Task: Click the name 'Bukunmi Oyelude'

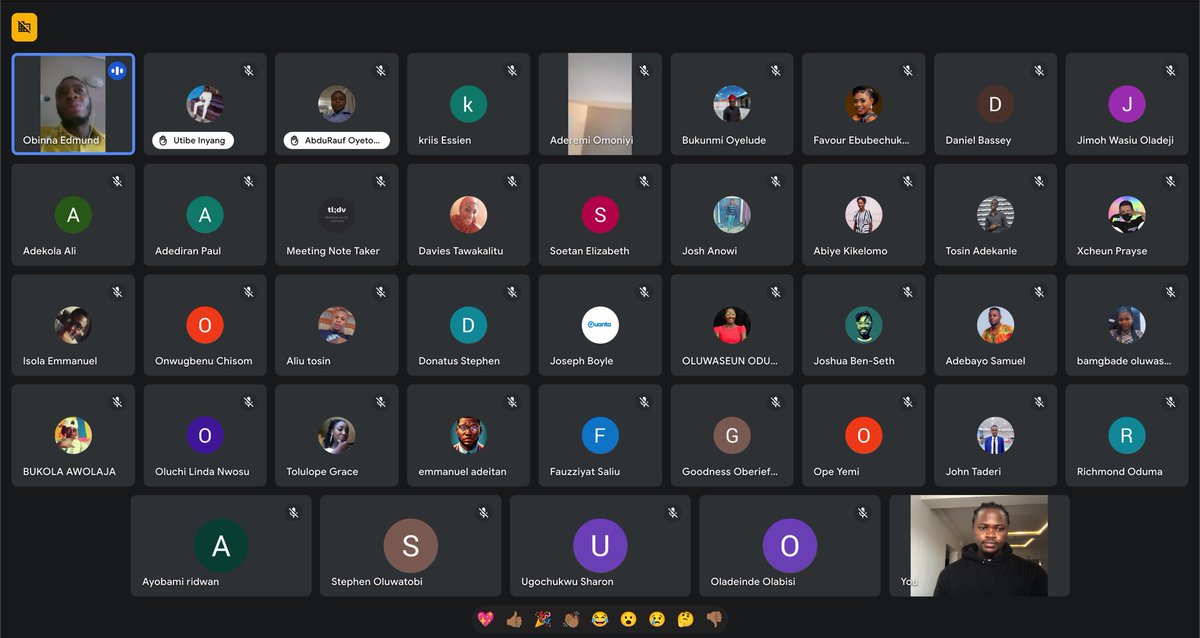Action: [724, 141]
